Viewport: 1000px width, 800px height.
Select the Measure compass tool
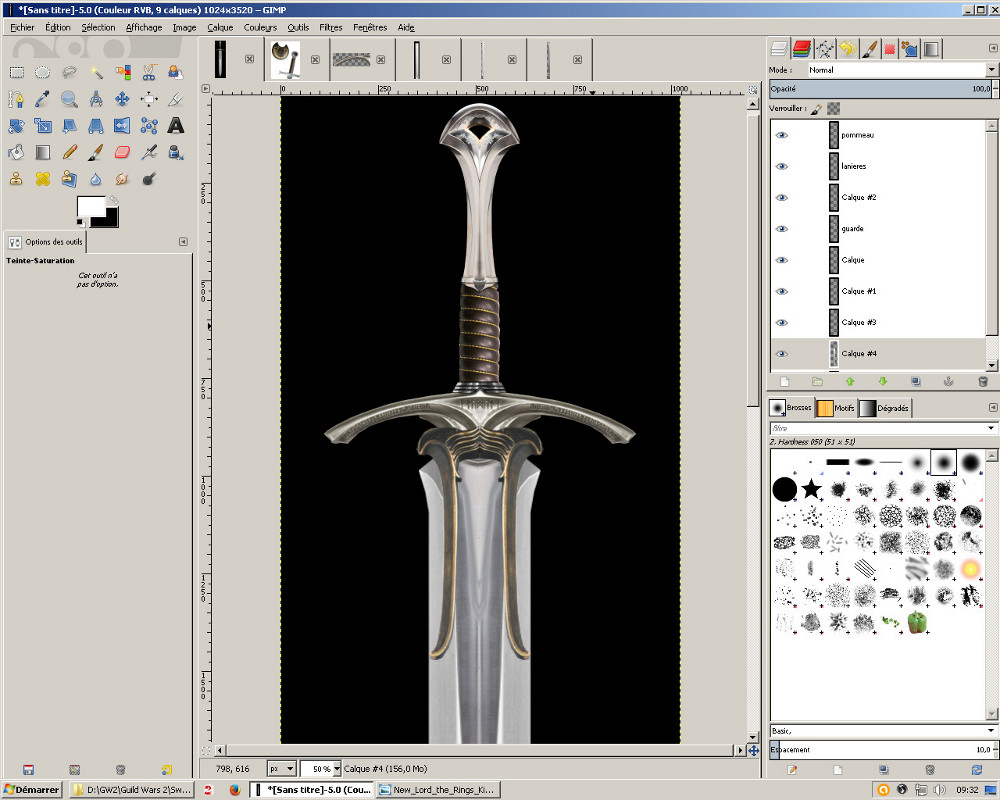pyautogui.click(x=96, y=99)
